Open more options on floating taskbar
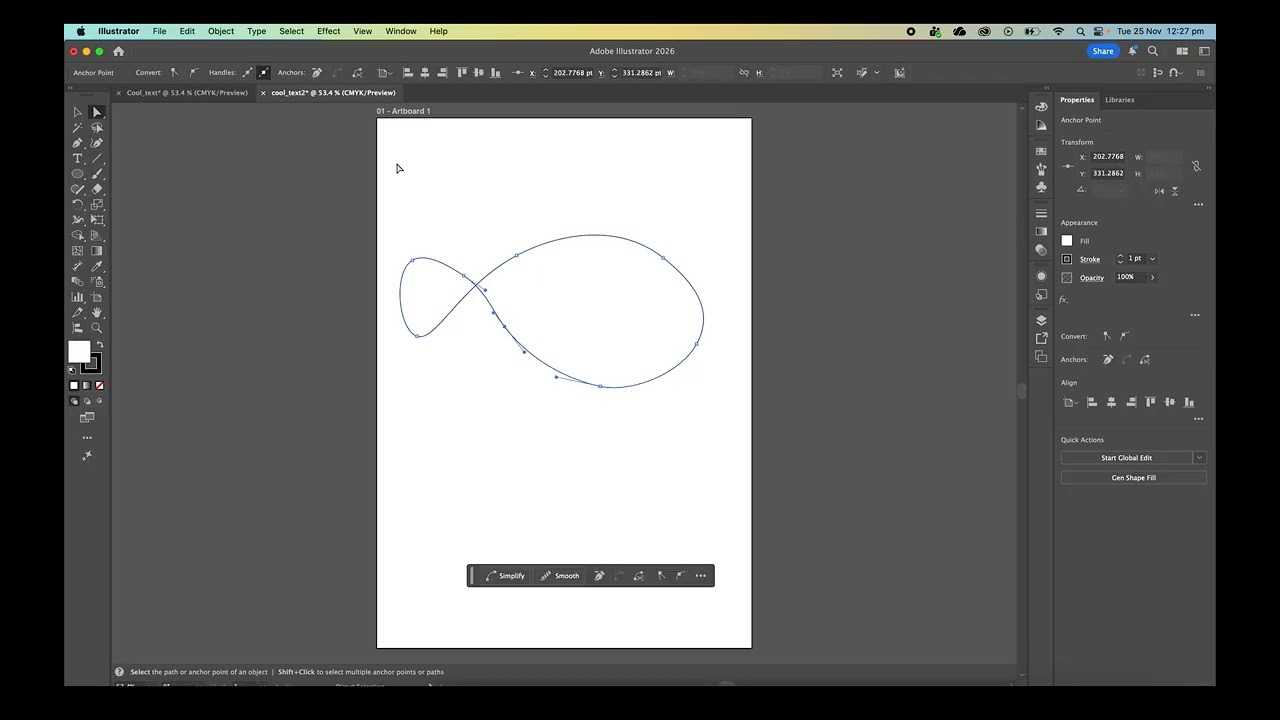The image size is (1280, 720). coord(701,576)
